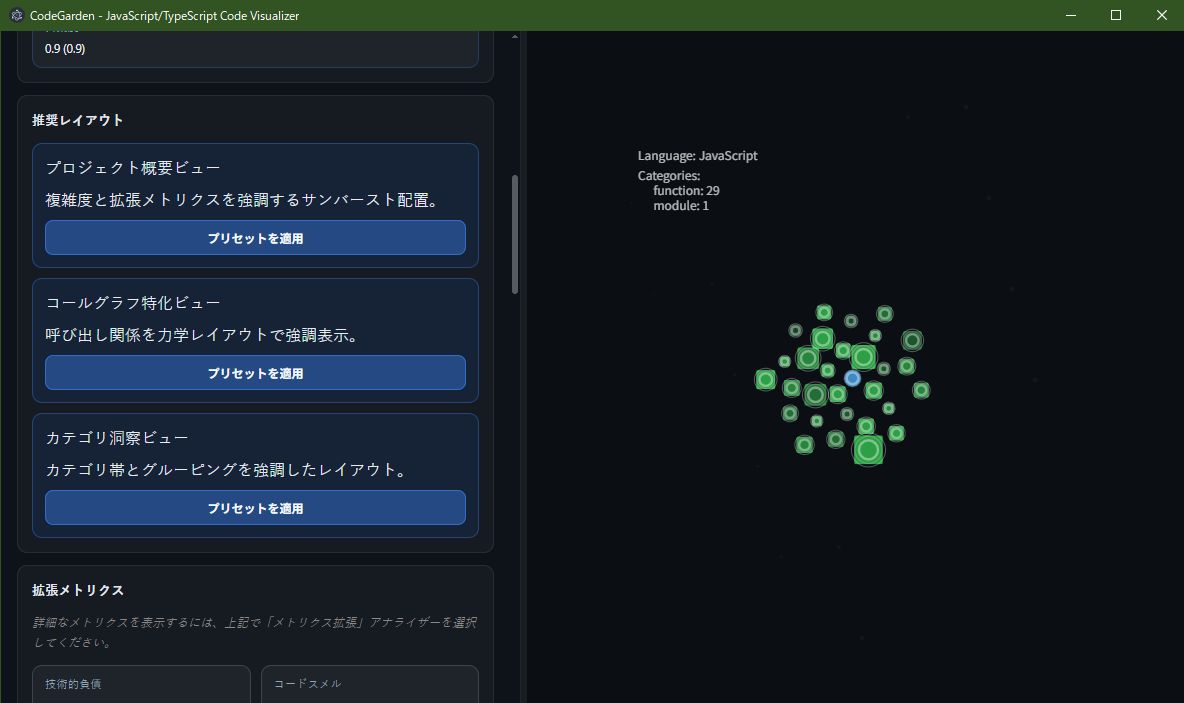Screen dimensions: 1184x703
Task: Click the topmost-left green node of cluster
Action: coord(824,312)
